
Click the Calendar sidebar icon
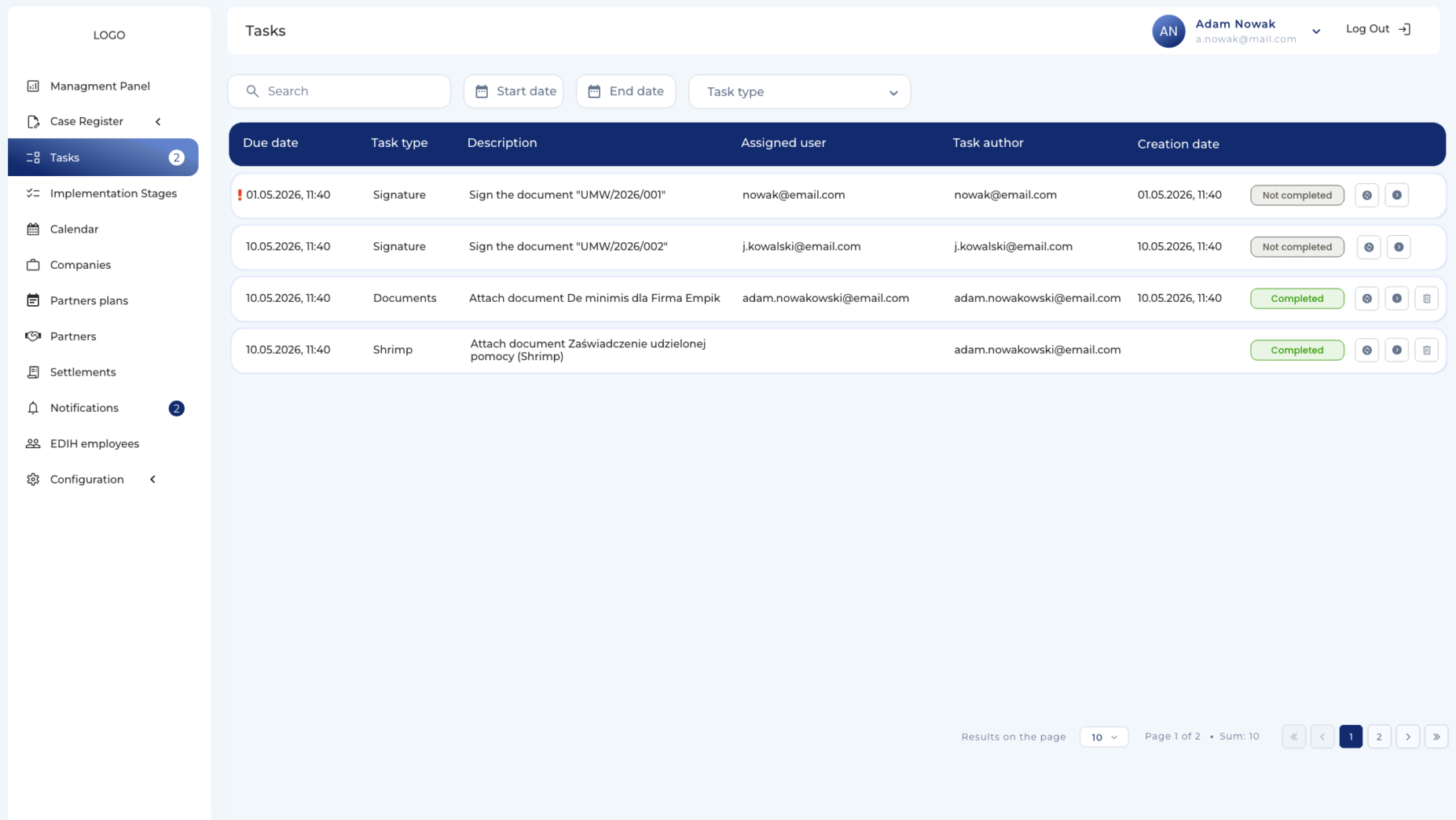(33, 229)
